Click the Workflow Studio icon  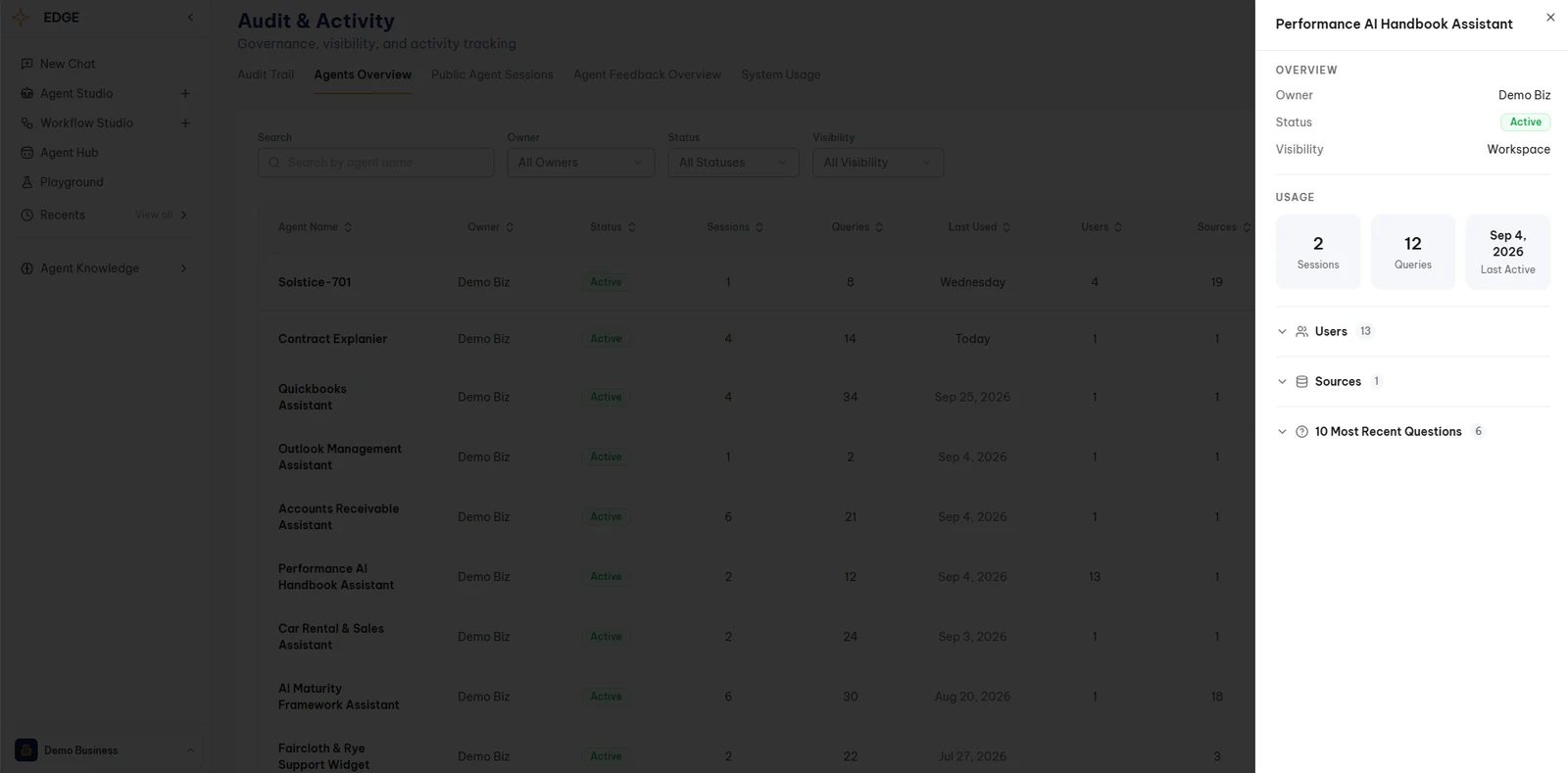coord(27,122)
